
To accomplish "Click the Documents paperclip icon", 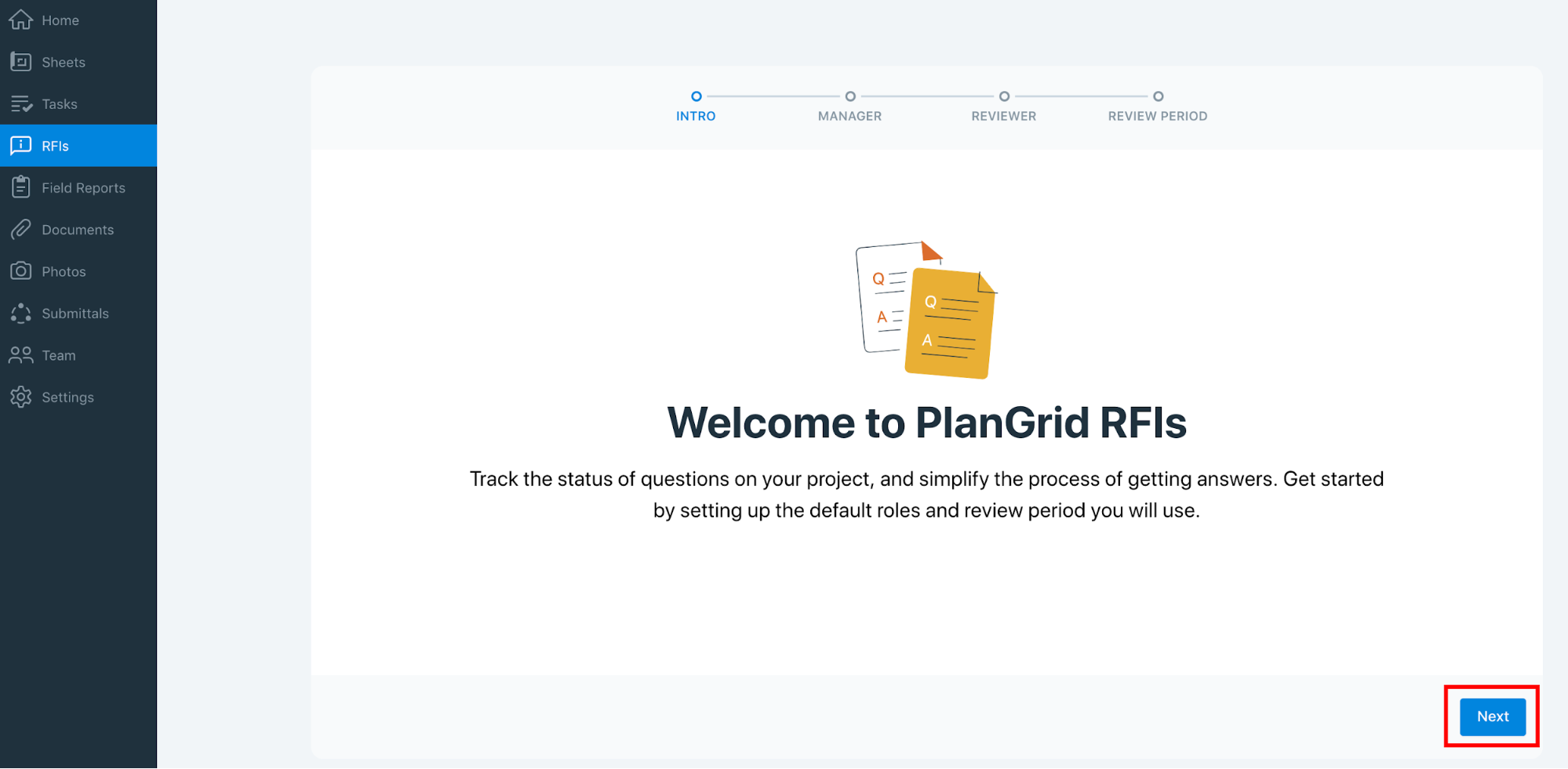I will (21, 229).
